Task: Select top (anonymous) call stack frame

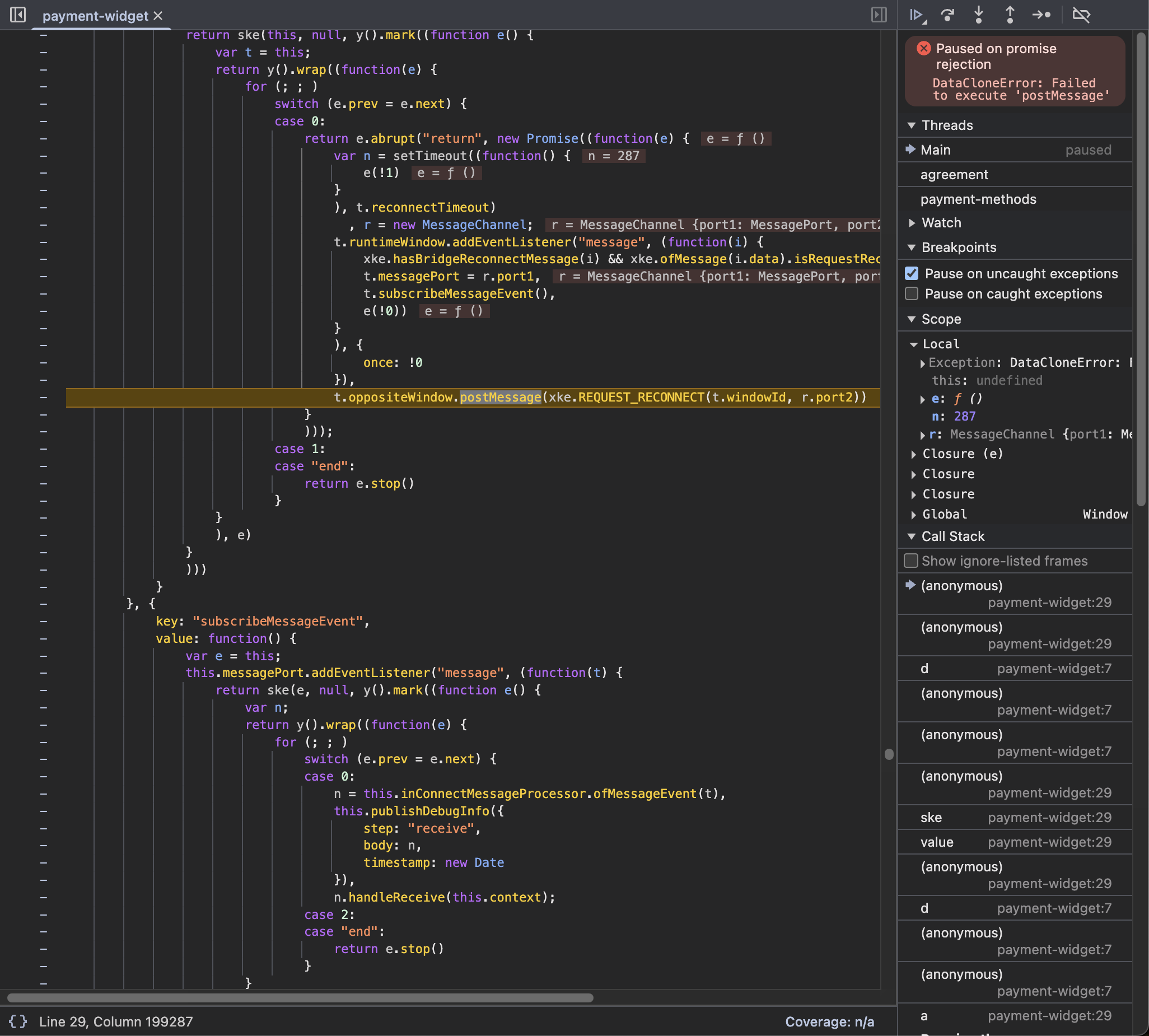Action: (x=1015, y=594)
